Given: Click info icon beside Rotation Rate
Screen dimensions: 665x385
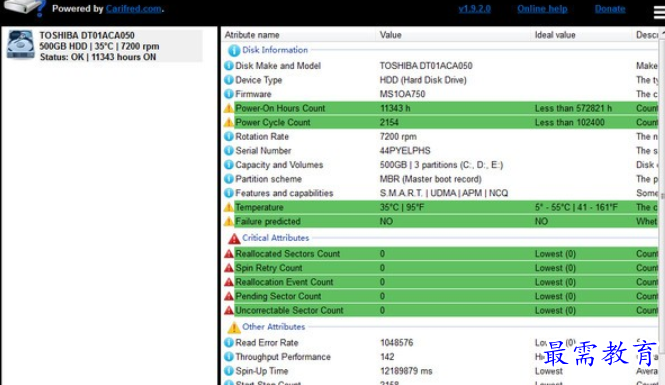Looking at the screenshot, I should click(229, 136).
